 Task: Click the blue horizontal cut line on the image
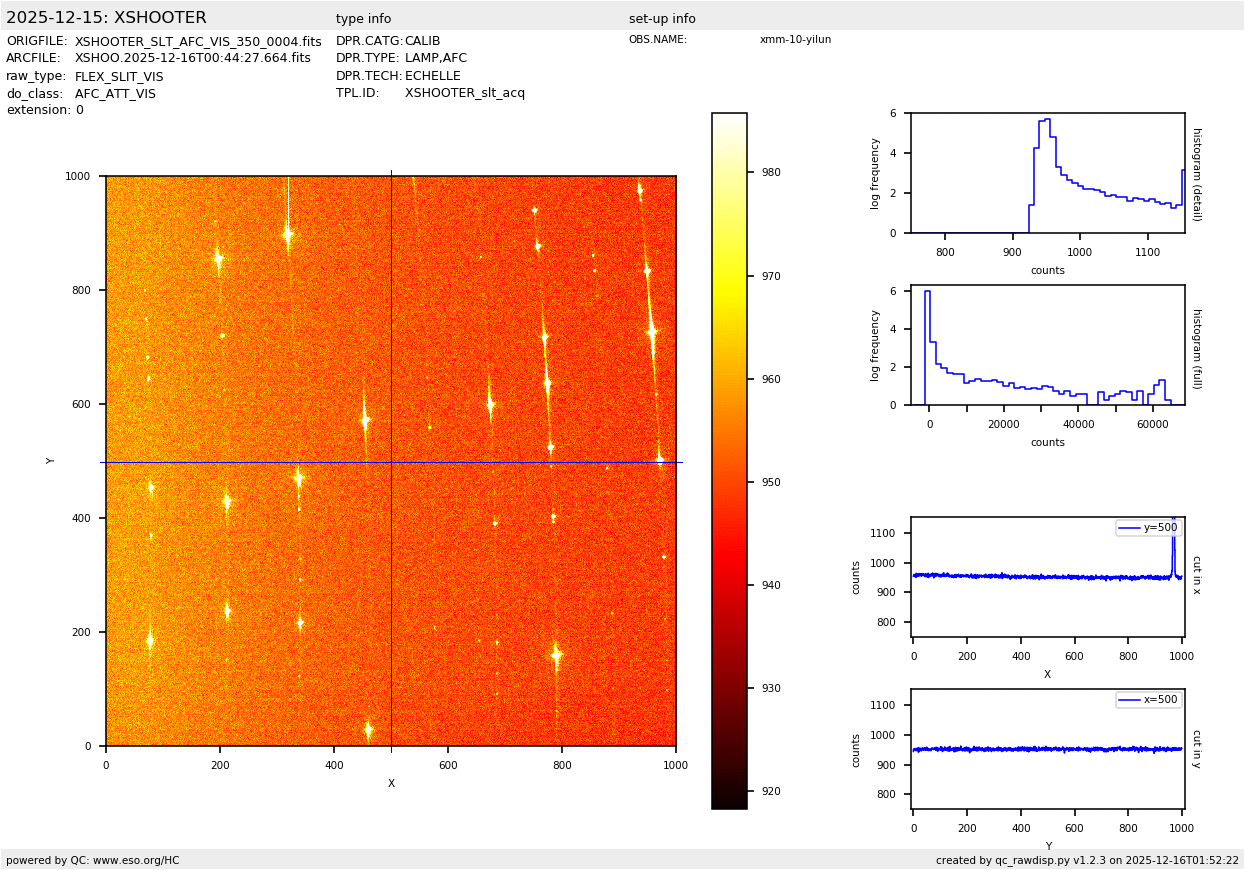coord(250,462)
